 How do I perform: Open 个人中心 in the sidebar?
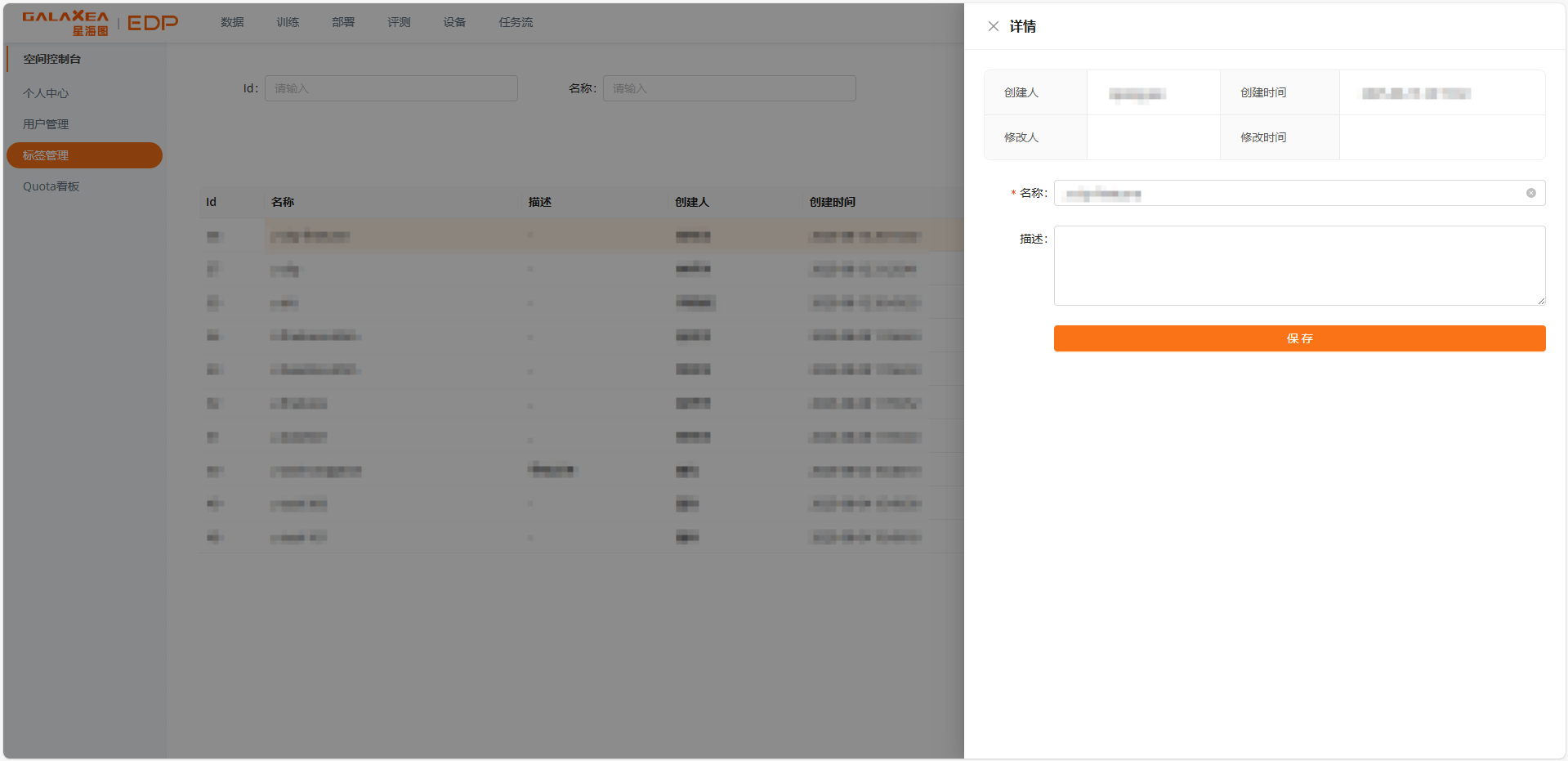click(46, 93)
